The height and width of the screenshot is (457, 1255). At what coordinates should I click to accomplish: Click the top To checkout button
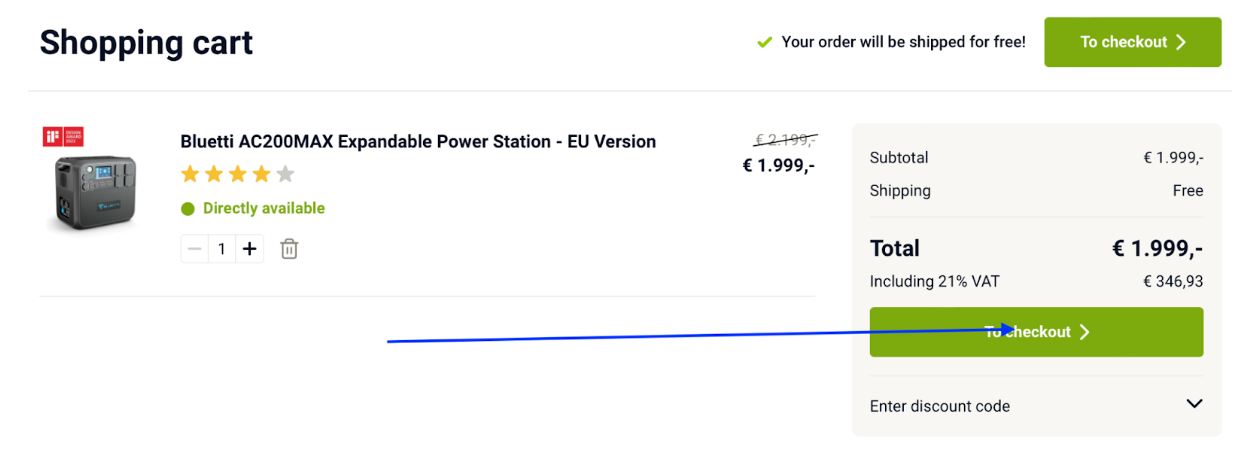coord(1132,42)
